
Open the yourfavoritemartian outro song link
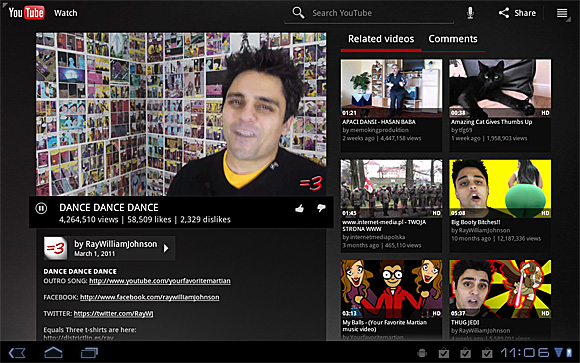(160, 281)
